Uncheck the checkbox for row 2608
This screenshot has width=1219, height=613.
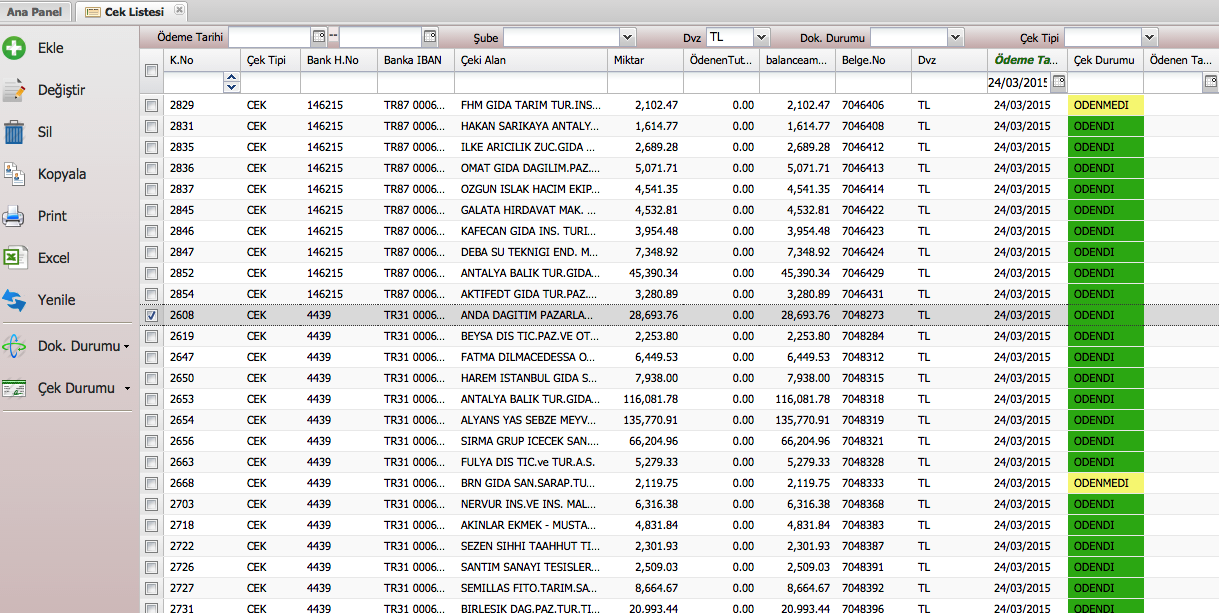coord(151,315)
